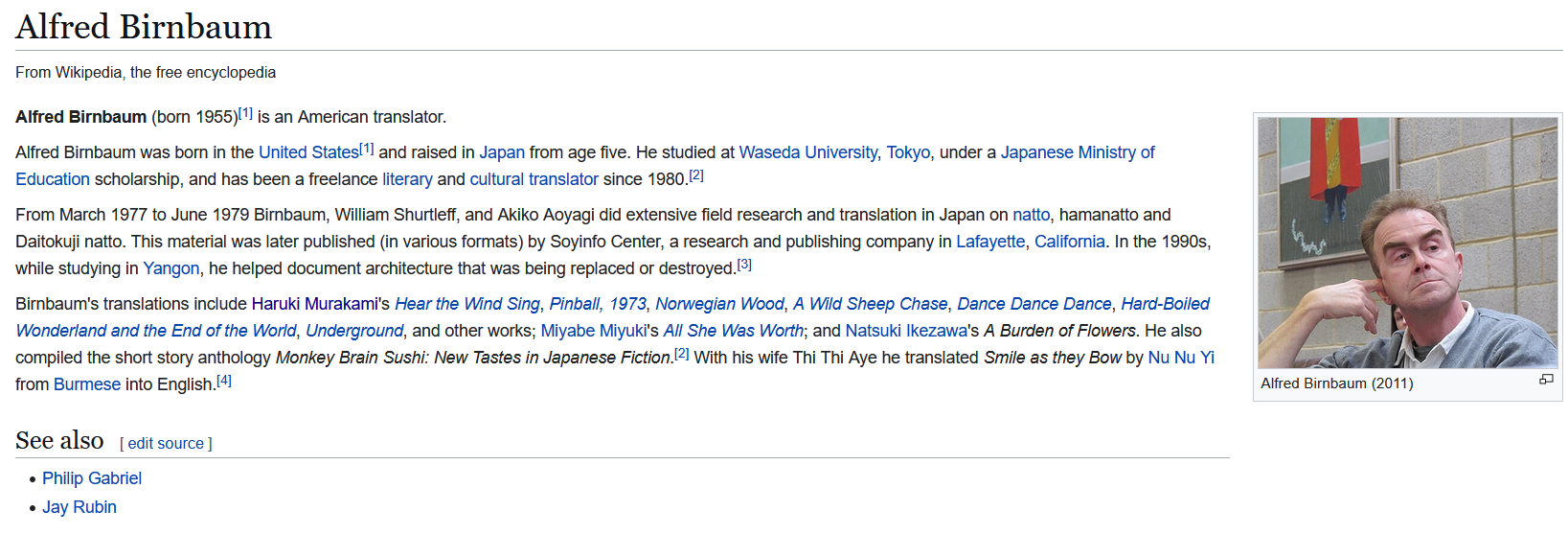Image resolution: width=1568 pixels, height=534 pixels.
Task: Follow the Japan link
Action: tap(502, 152)
